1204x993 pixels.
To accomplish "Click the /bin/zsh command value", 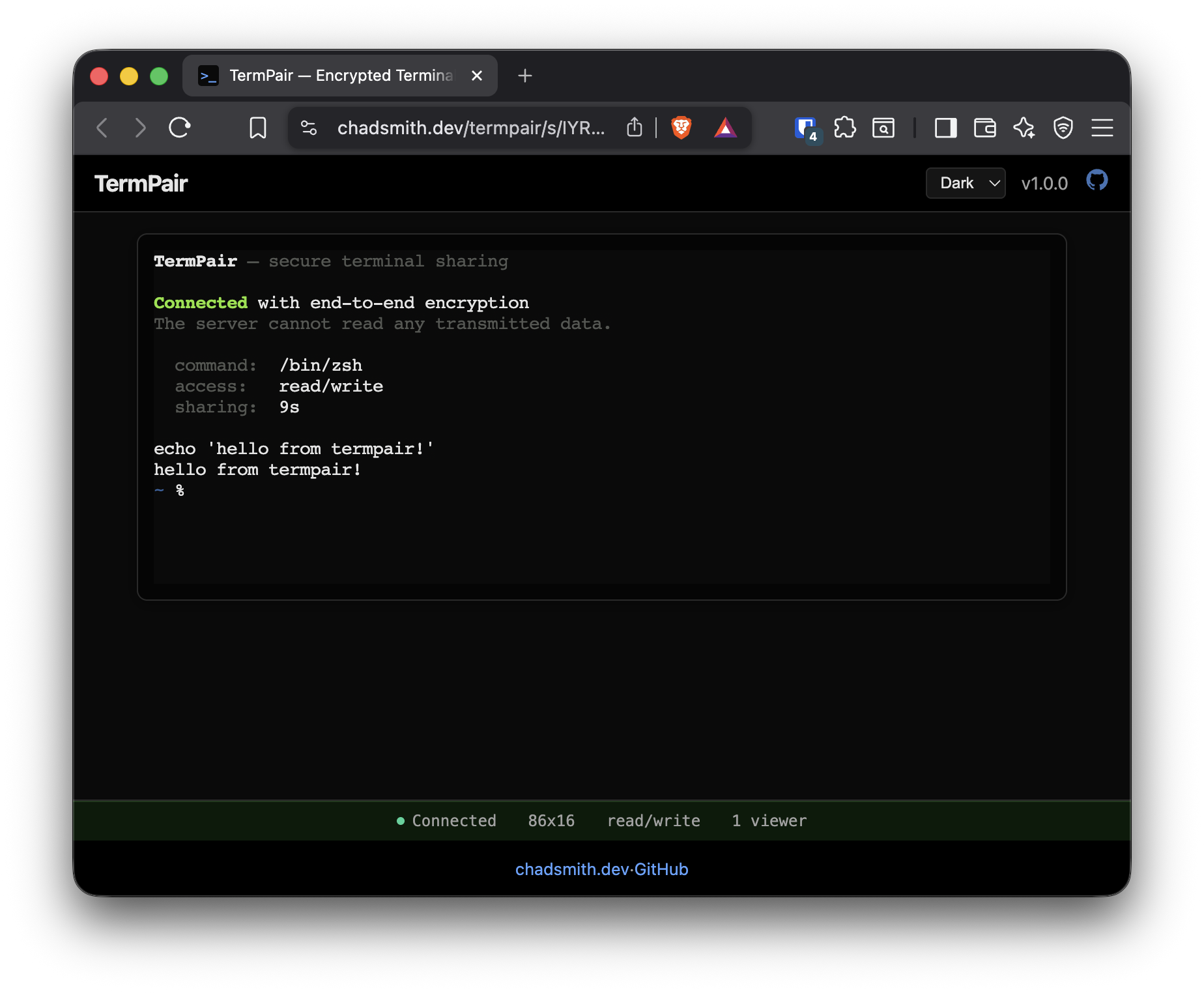I will pos(321,365).
